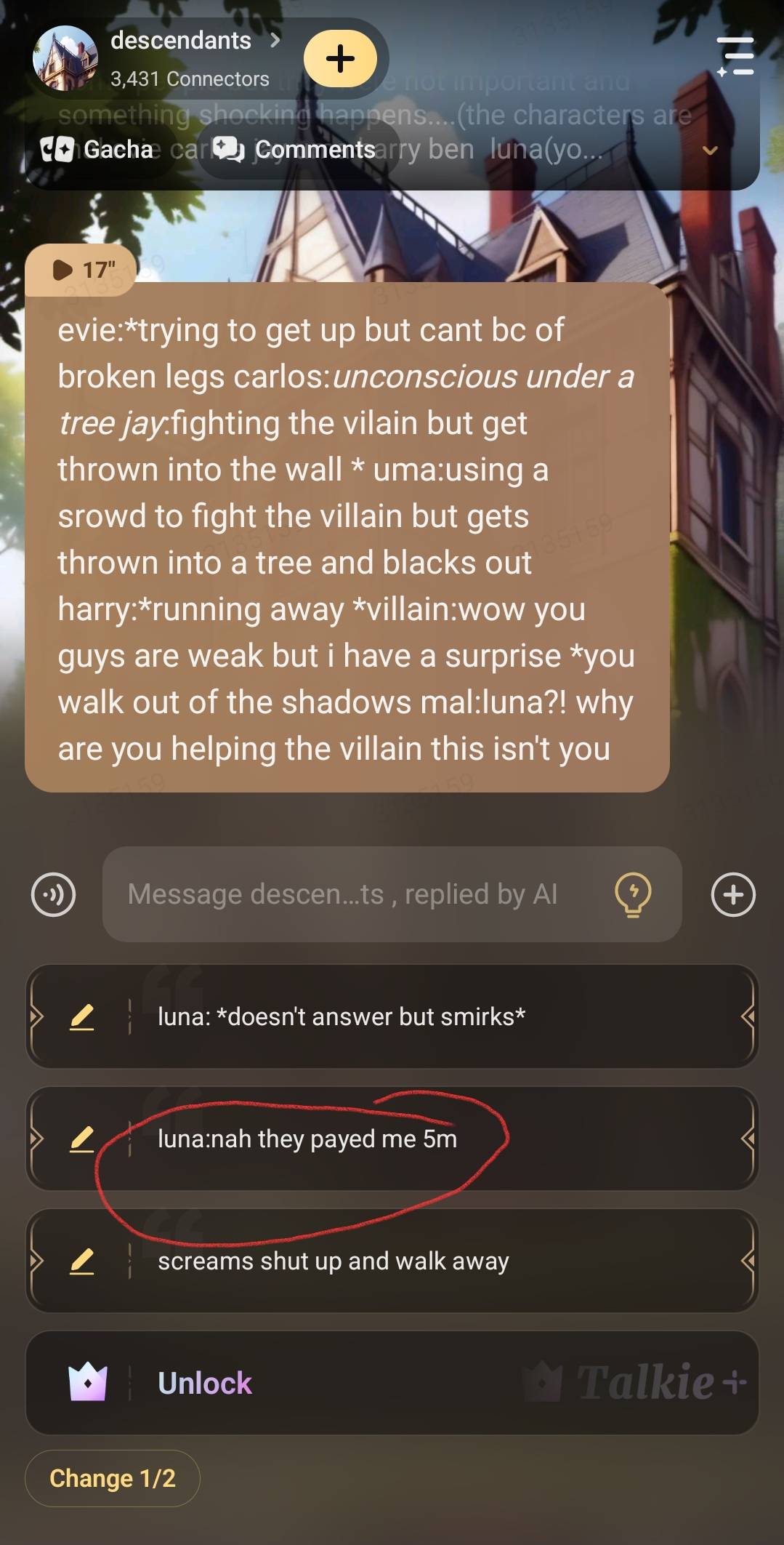The height and width of the screenshot is (1545, 784).
Task: Edit the 'nah they payed me 5m' suggestion
Action: 82,1139
